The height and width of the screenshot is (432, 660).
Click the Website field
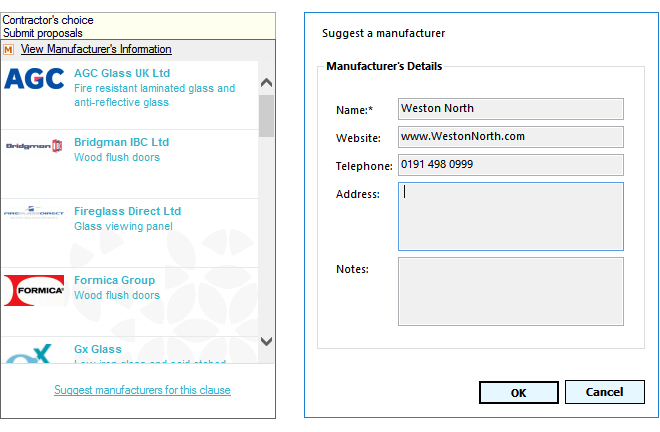511,137
